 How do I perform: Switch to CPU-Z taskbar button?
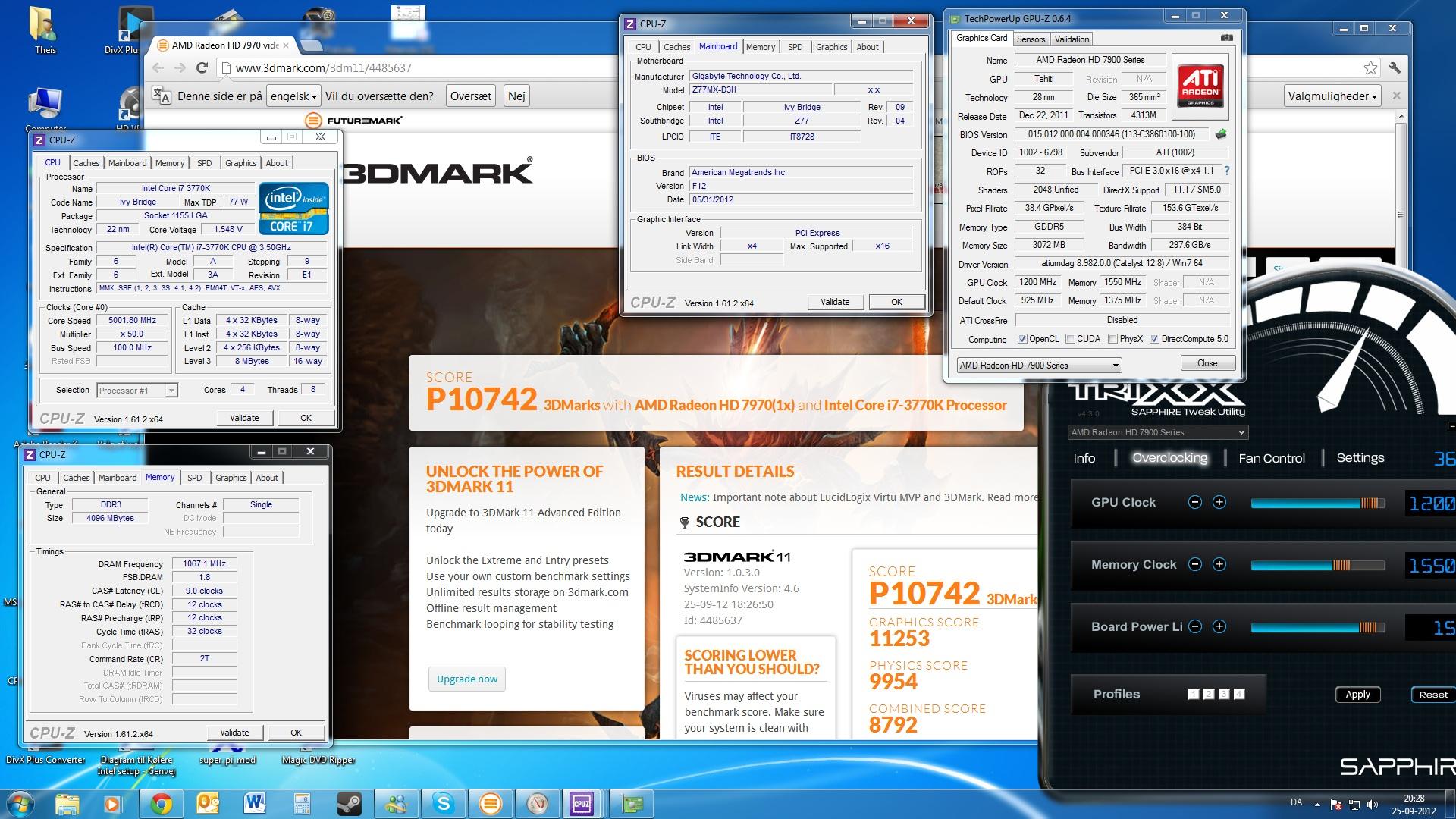(582, 803)
